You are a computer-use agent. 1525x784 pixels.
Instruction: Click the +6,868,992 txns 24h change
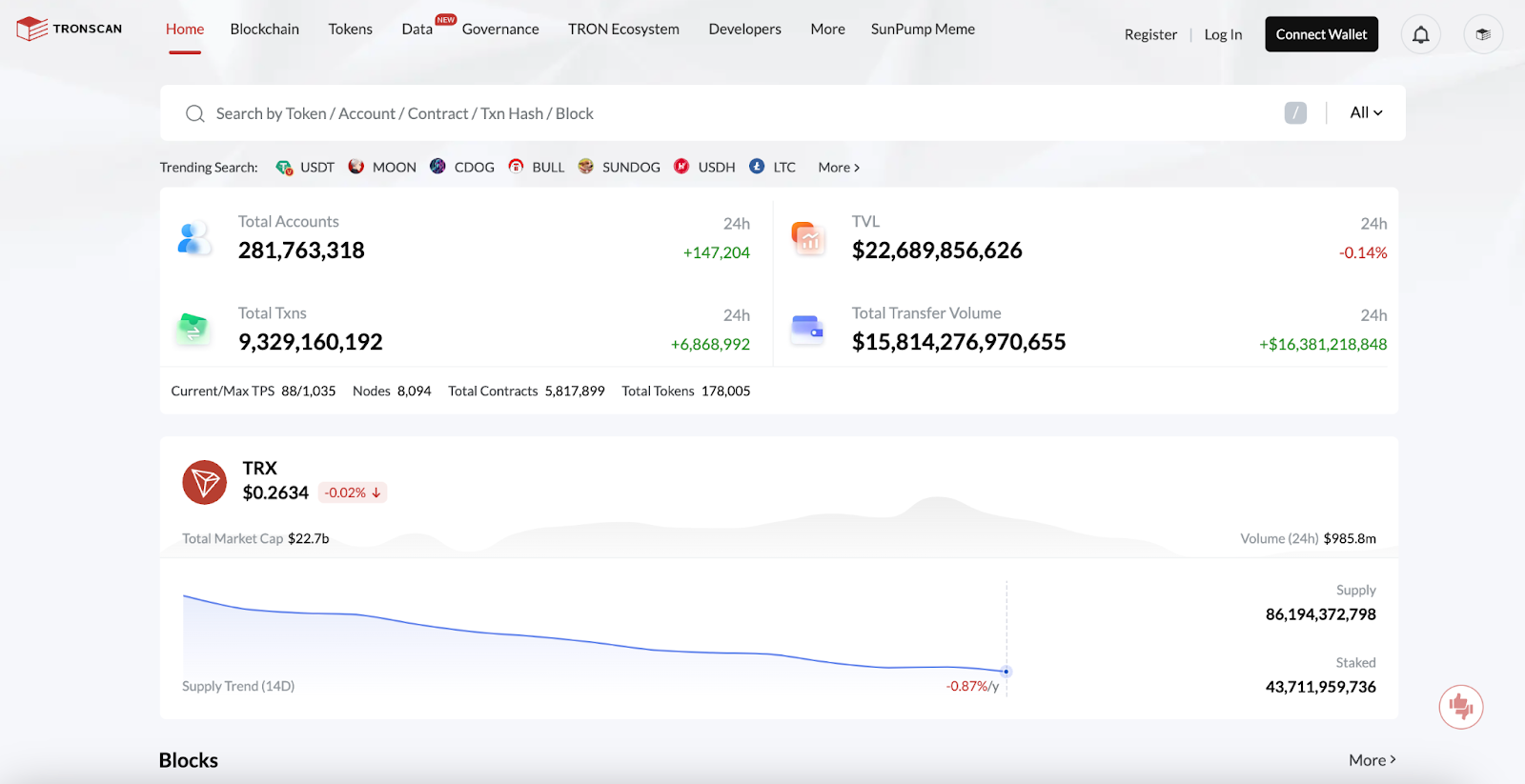pos(710,345)
